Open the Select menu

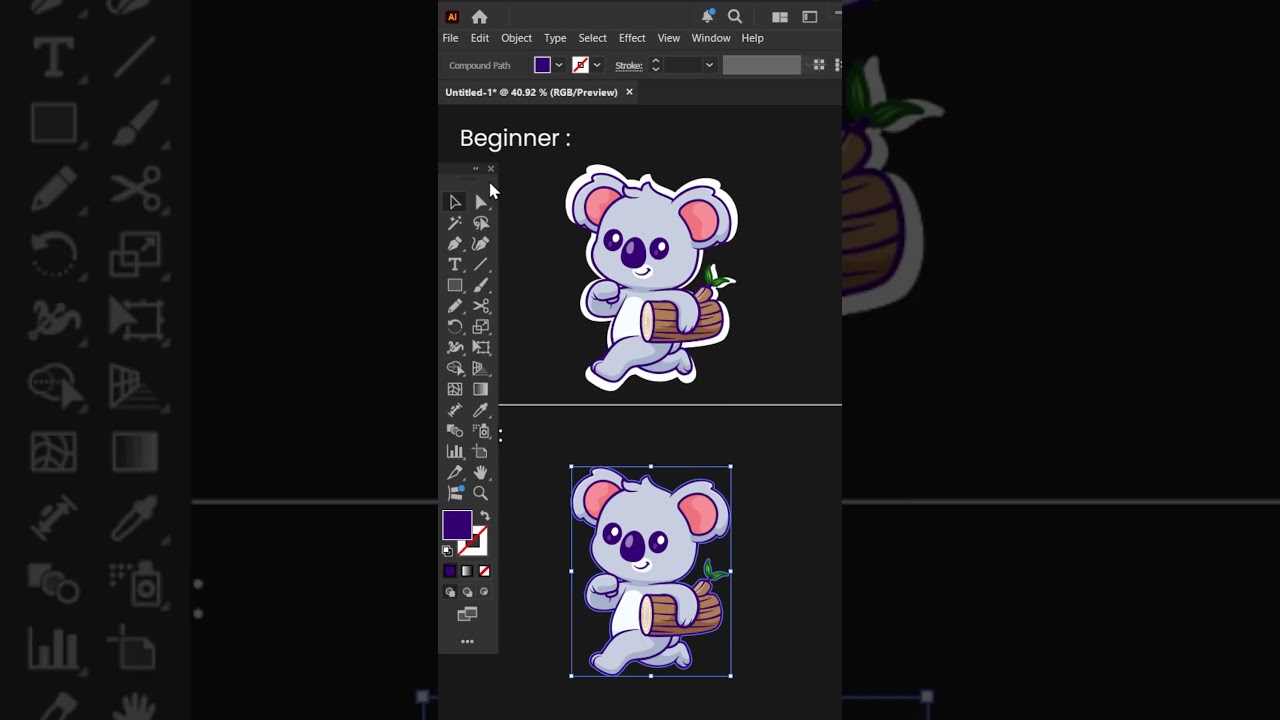coord(592,38)
